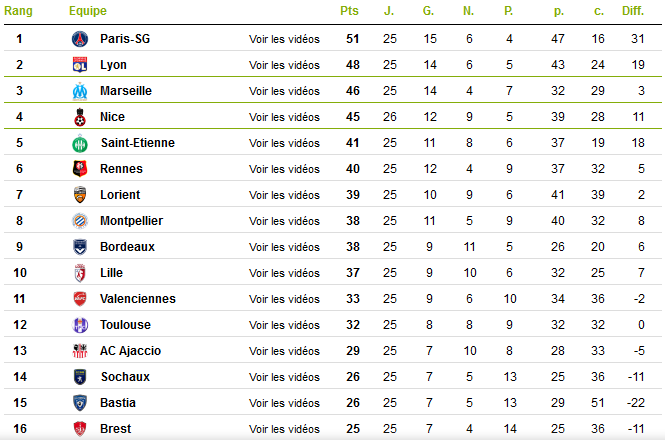Sort by the Pts column header
Image resolution: width=665 pixels, height=440 pixels.
[x=349, y=11]
